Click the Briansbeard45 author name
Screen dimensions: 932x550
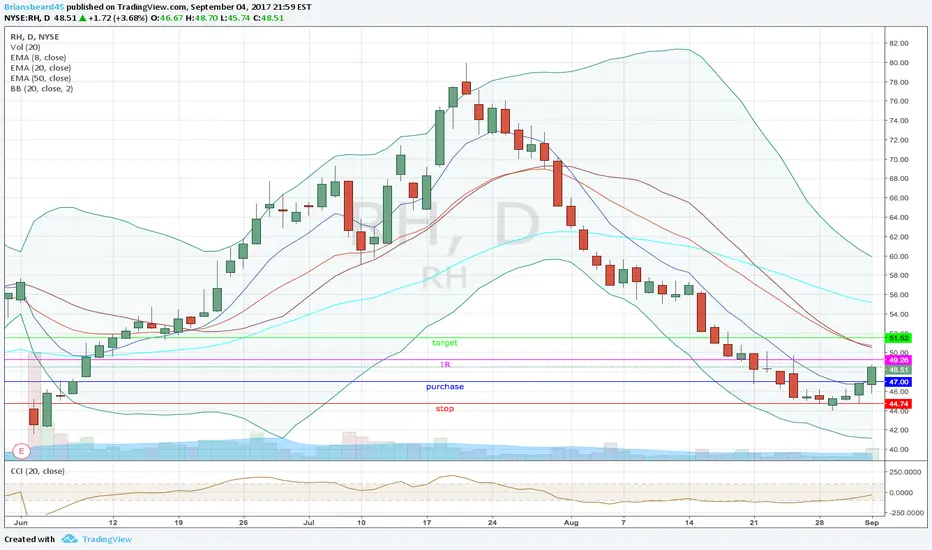34,7
